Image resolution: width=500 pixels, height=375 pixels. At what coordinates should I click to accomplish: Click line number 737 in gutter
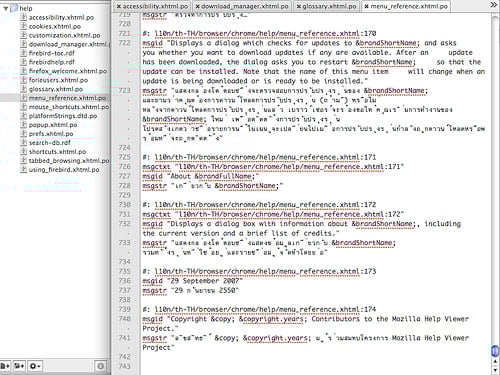pos(124,290)
